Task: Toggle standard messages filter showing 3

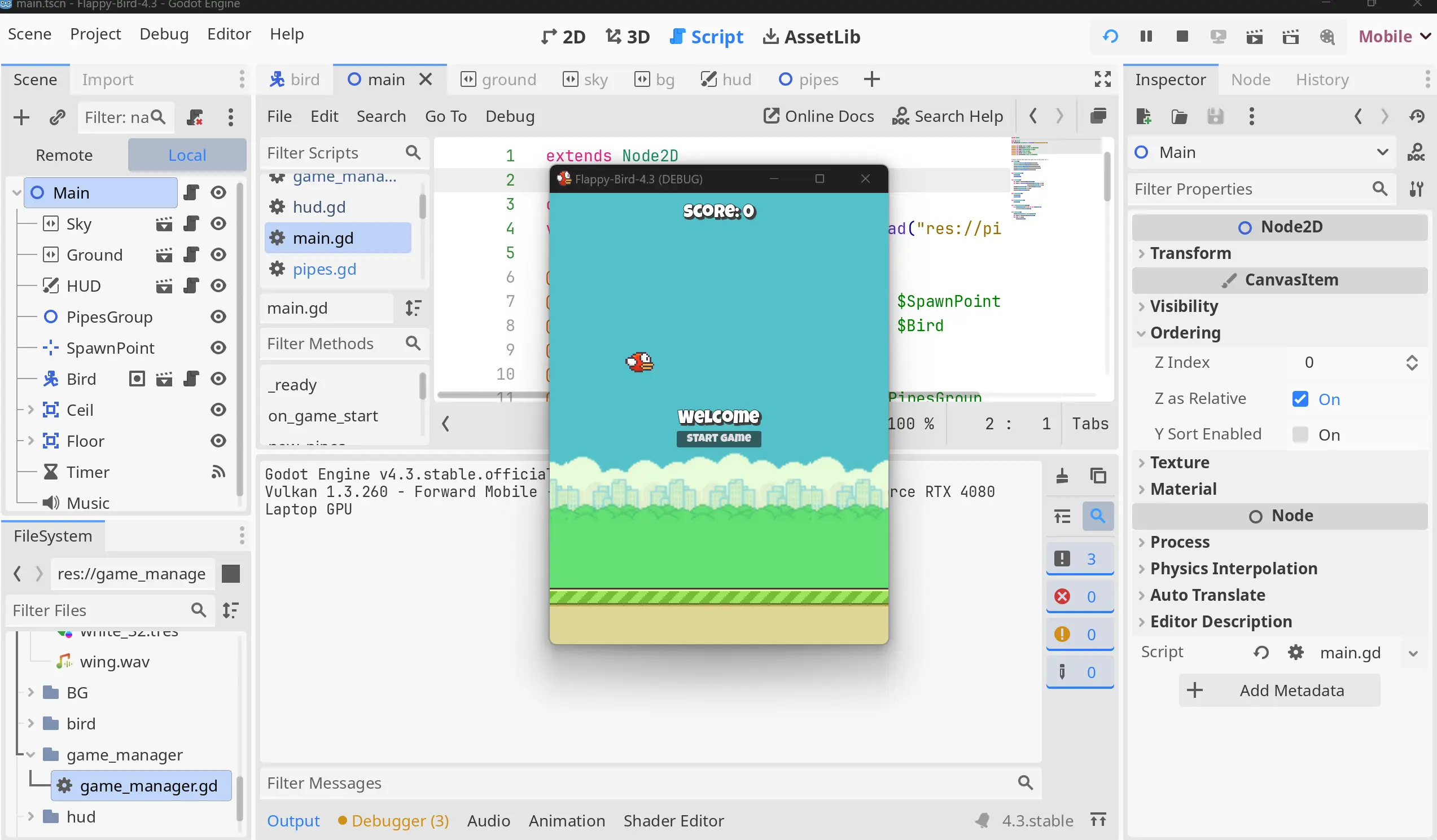Action: [x=1080, y=559]
